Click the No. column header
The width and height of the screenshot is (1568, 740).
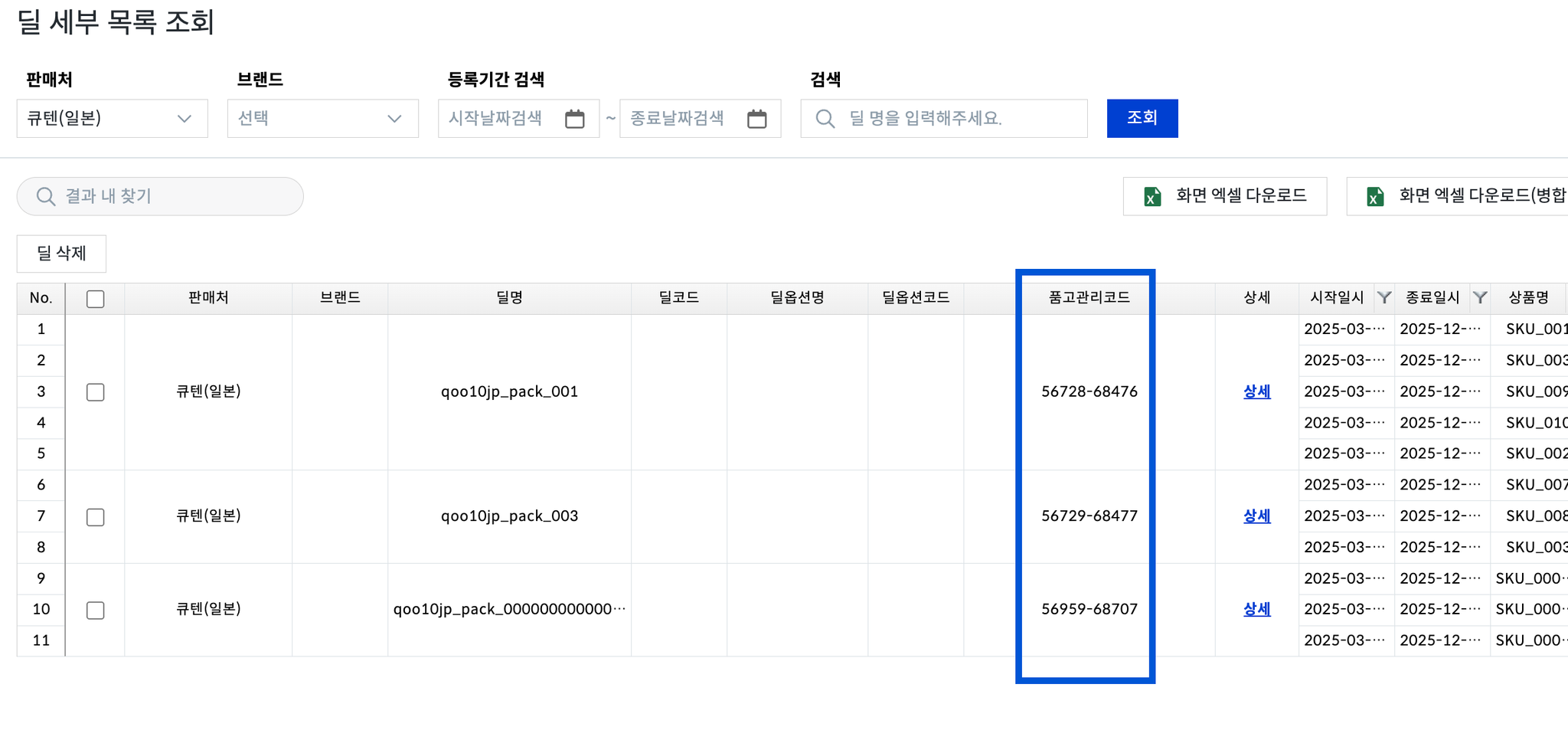[41, 298]
